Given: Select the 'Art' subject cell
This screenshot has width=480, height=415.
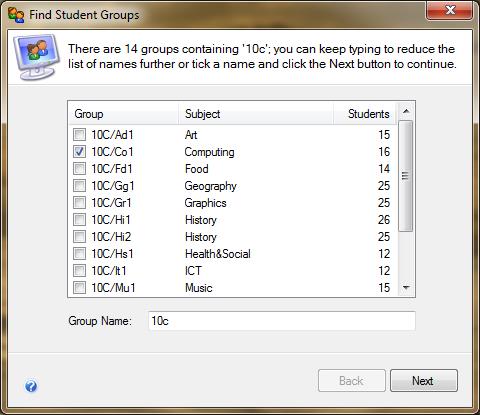Looking at the screenshot, I should coord(191,135).
